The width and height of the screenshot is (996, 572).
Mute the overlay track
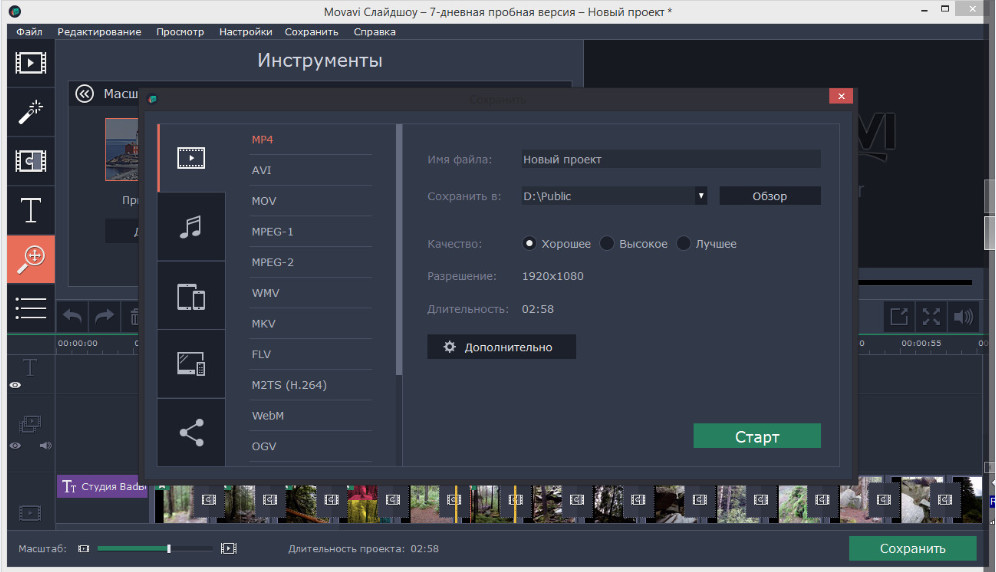45,446
